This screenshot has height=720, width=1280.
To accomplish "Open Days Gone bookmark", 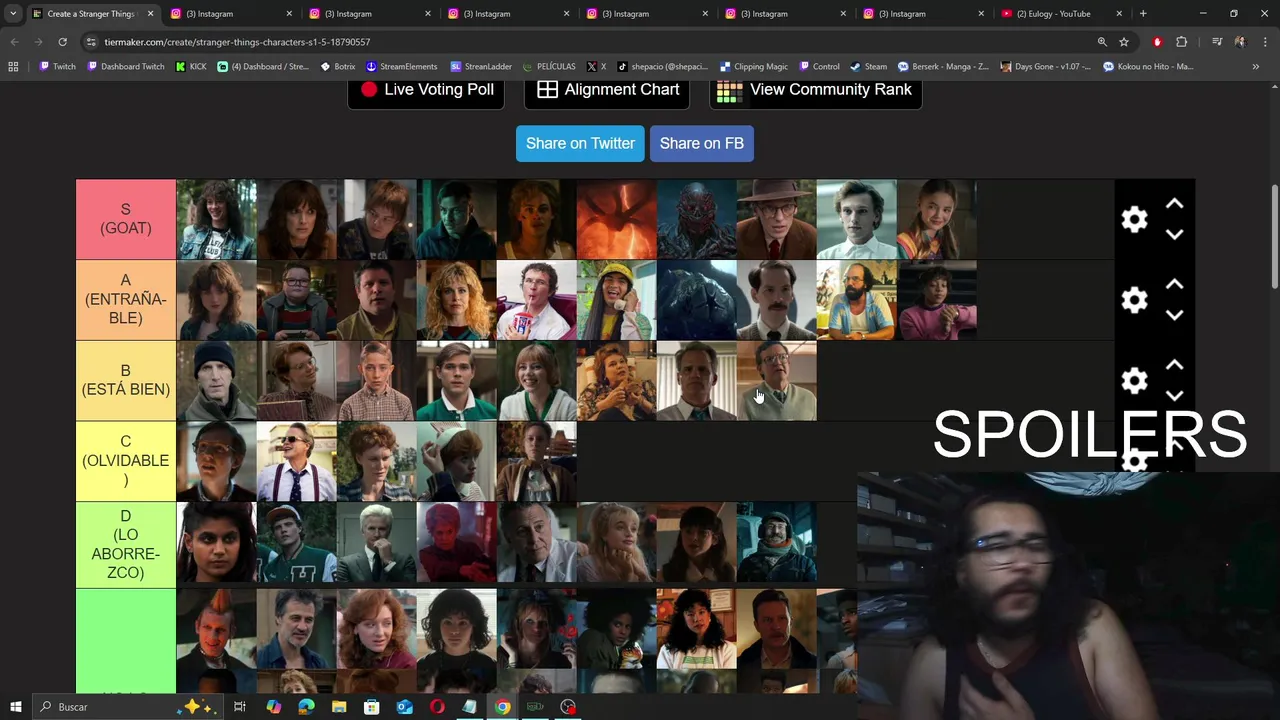I will 1046,67.
